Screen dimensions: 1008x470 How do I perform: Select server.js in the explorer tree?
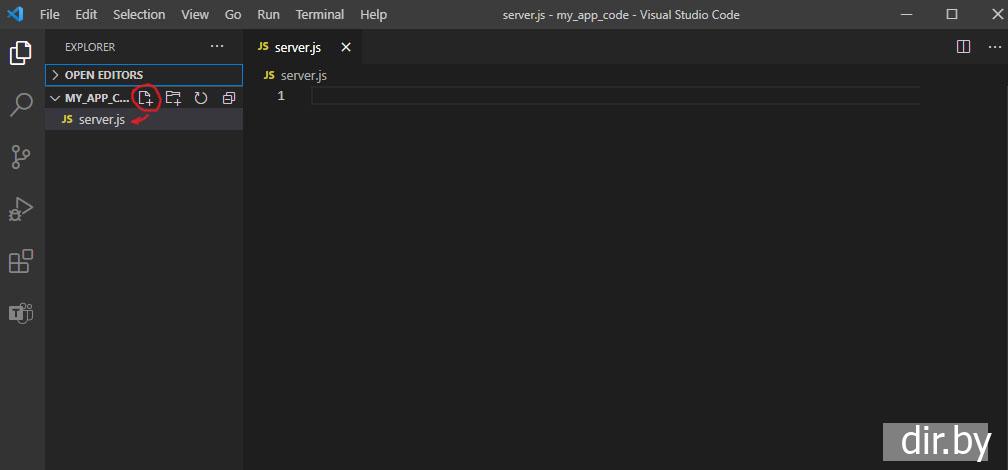point(144,120)
